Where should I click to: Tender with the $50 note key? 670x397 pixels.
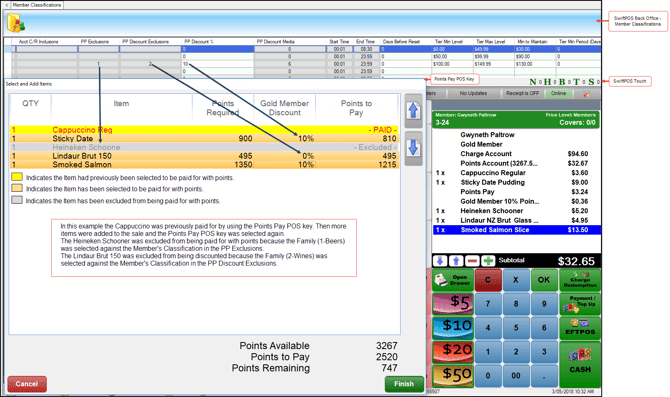tap(453, 376)
